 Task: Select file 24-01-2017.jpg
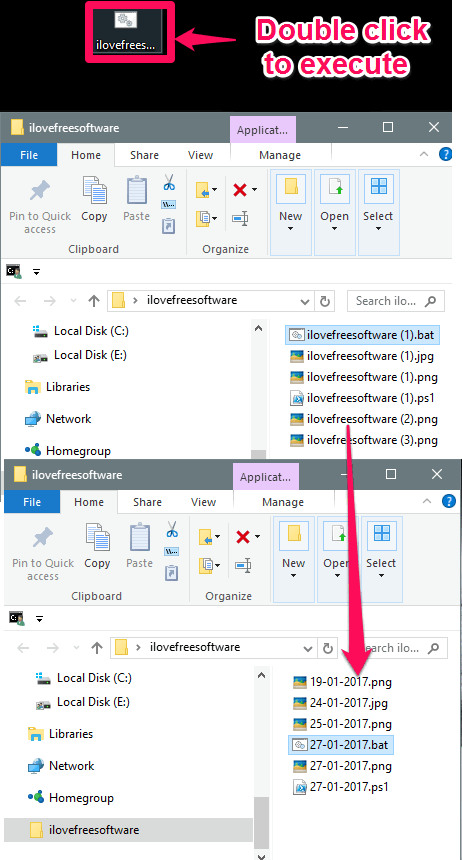(341, 703)
